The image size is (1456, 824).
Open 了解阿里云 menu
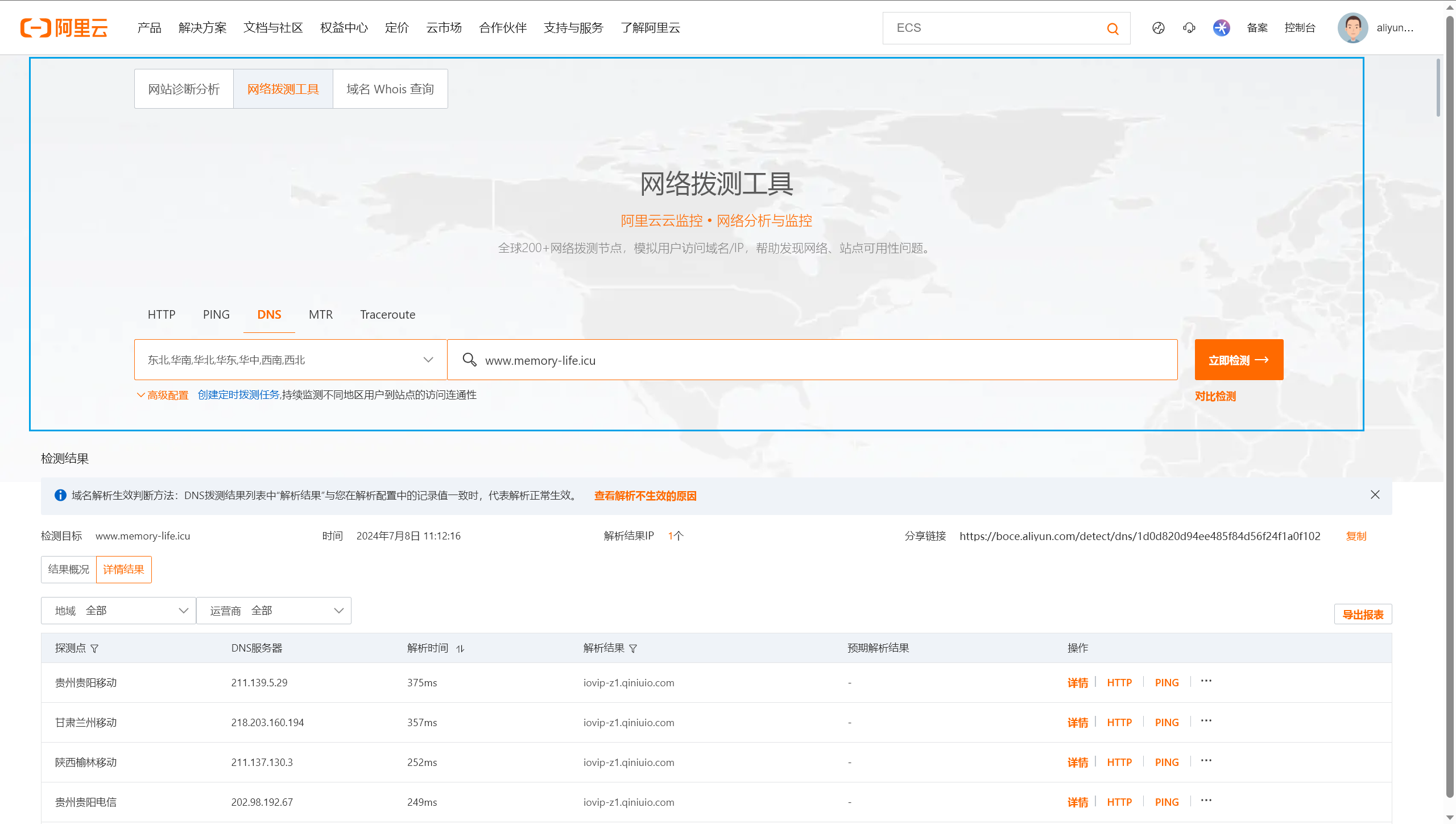651,28
